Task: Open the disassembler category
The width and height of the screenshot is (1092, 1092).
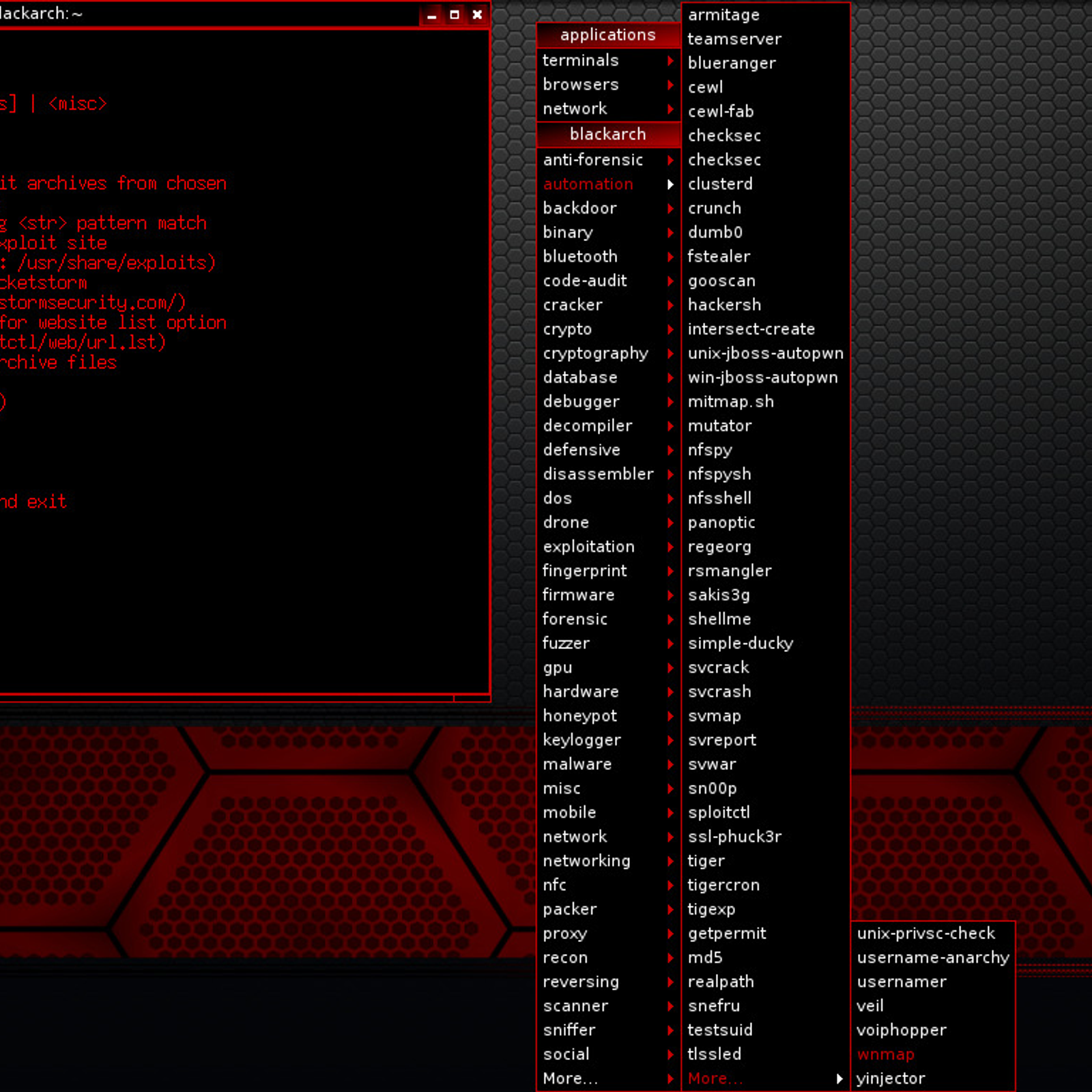Action: (x=609, y=474)
